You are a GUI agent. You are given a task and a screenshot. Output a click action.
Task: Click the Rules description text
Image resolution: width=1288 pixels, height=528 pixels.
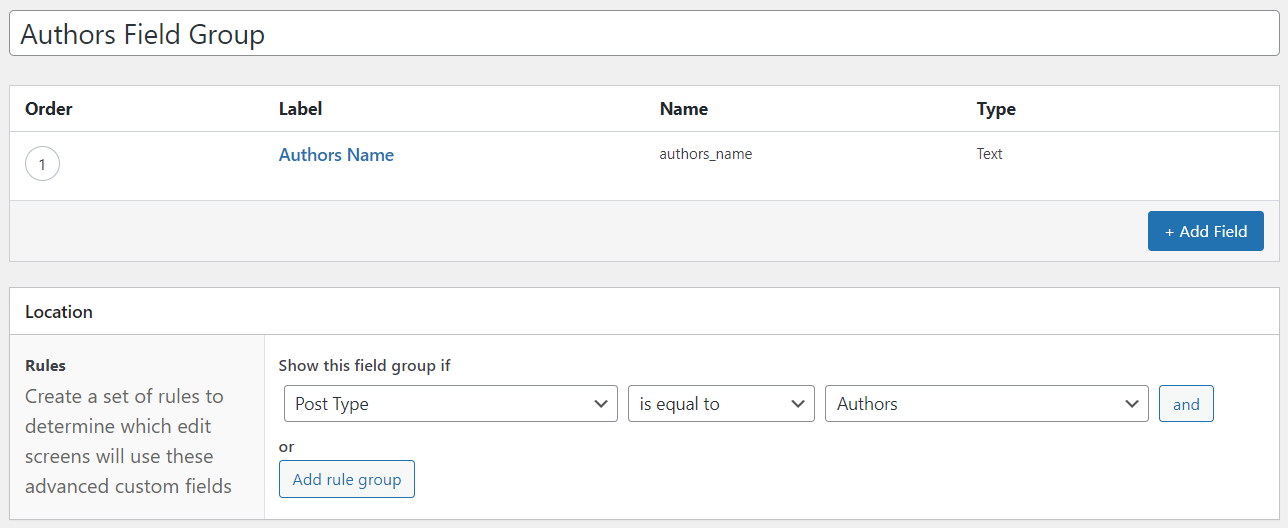tap(128, 441)
